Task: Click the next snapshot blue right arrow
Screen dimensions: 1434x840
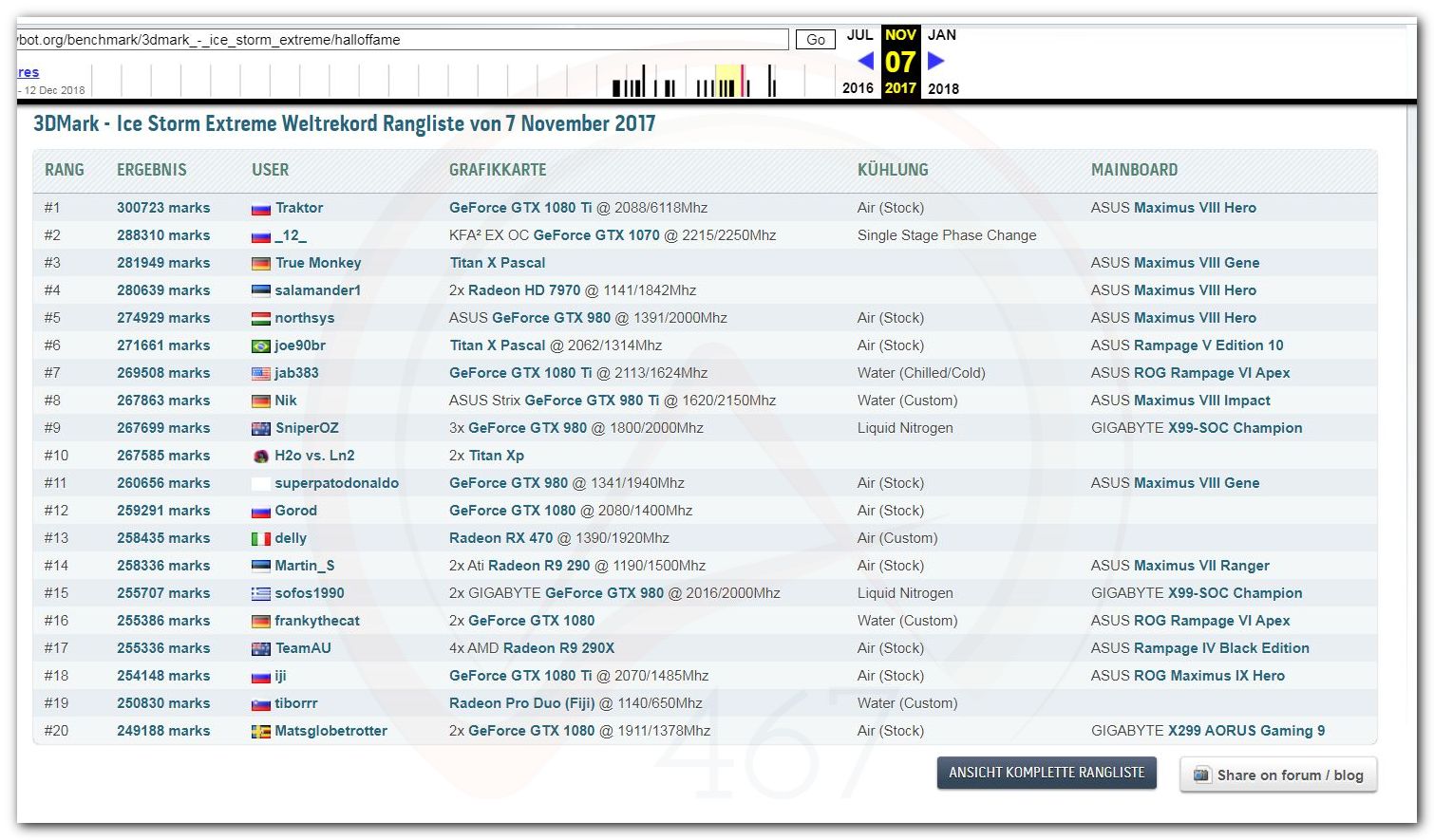Action: pos(936,61)
